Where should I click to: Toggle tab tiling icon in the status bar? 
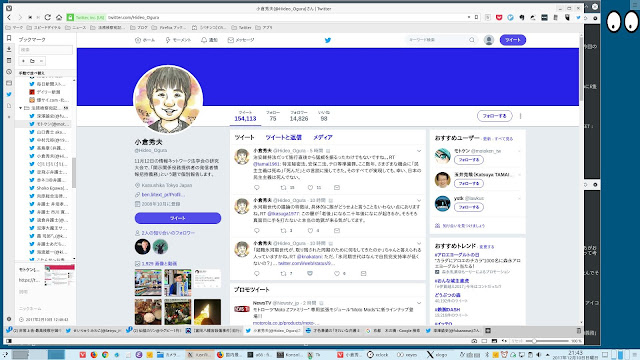484,341
